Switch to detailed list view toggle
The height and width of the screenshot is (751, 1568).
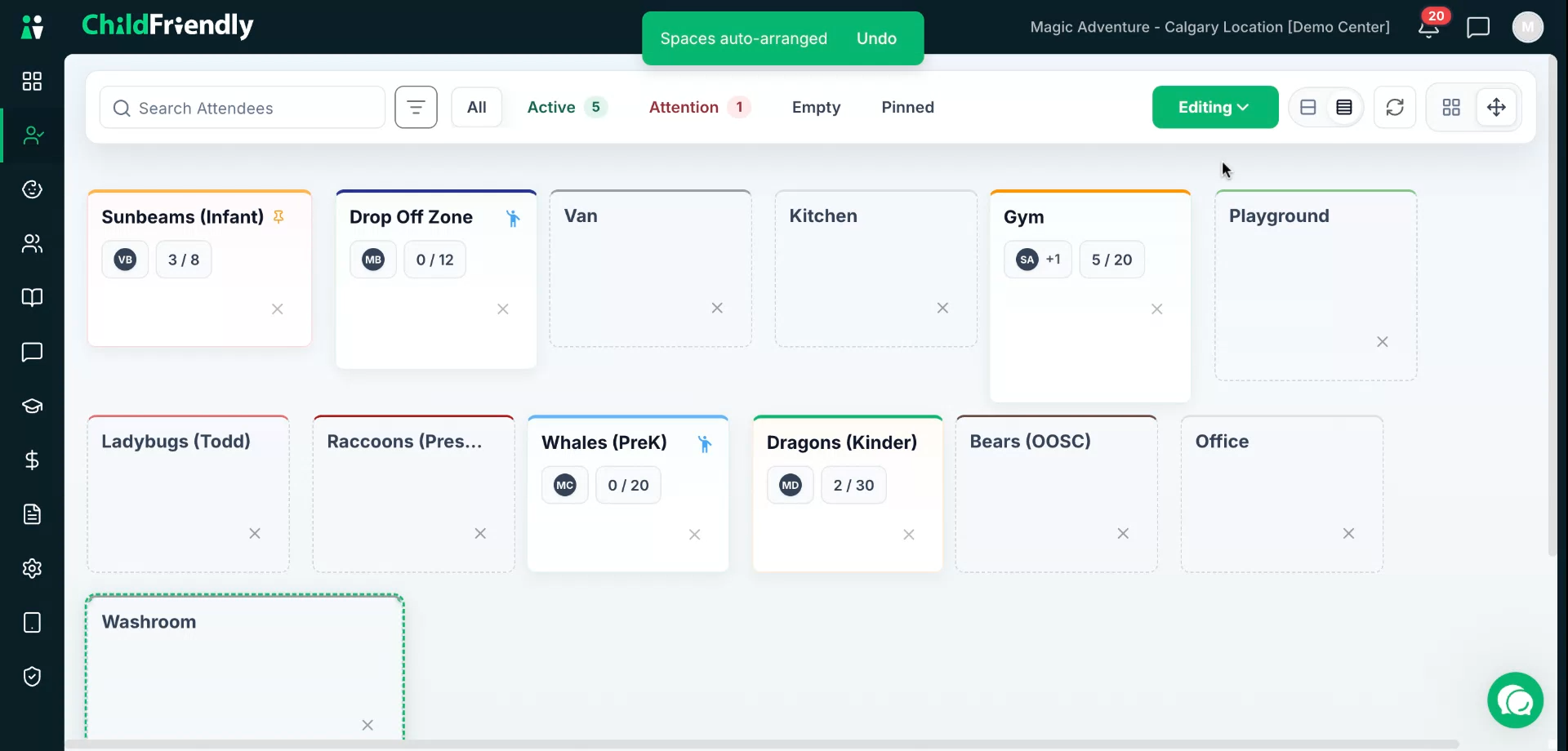(x=1344, y=107)
